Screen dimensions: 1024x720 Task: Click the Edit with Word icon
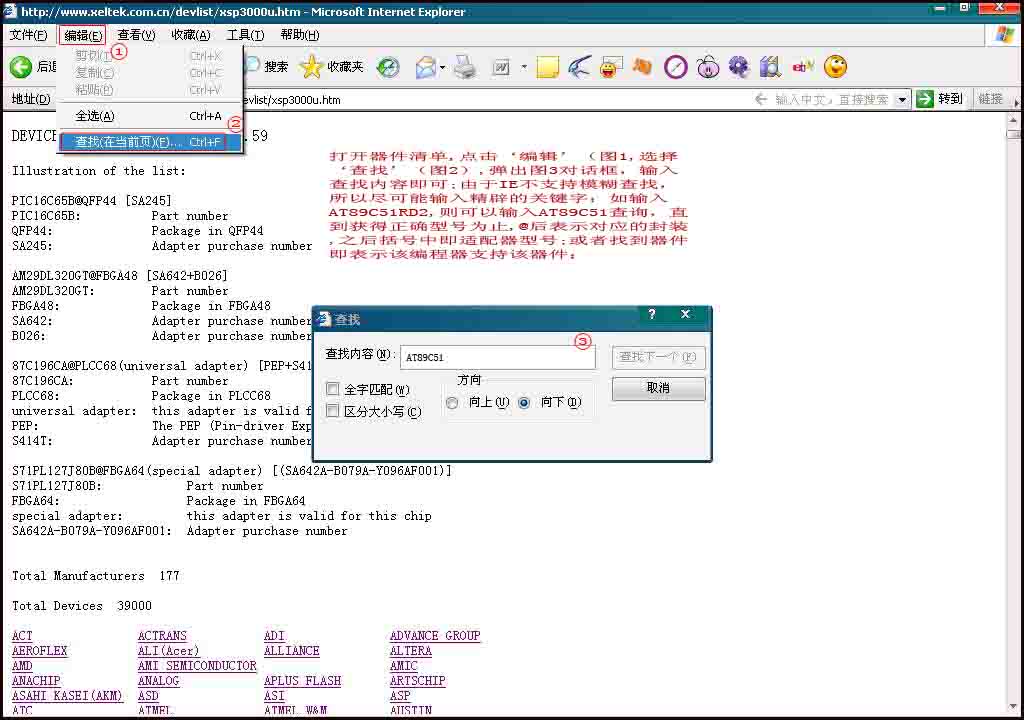pyautogui.click(x=501, y=67)
